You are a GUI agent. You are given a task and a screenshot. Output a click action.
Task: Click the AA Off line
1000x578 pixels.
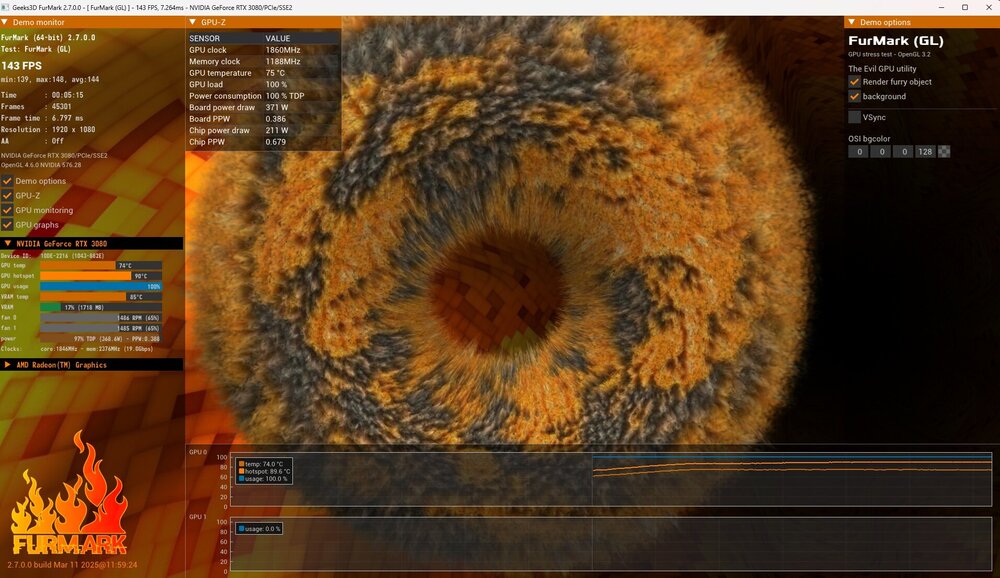(33, 141)
